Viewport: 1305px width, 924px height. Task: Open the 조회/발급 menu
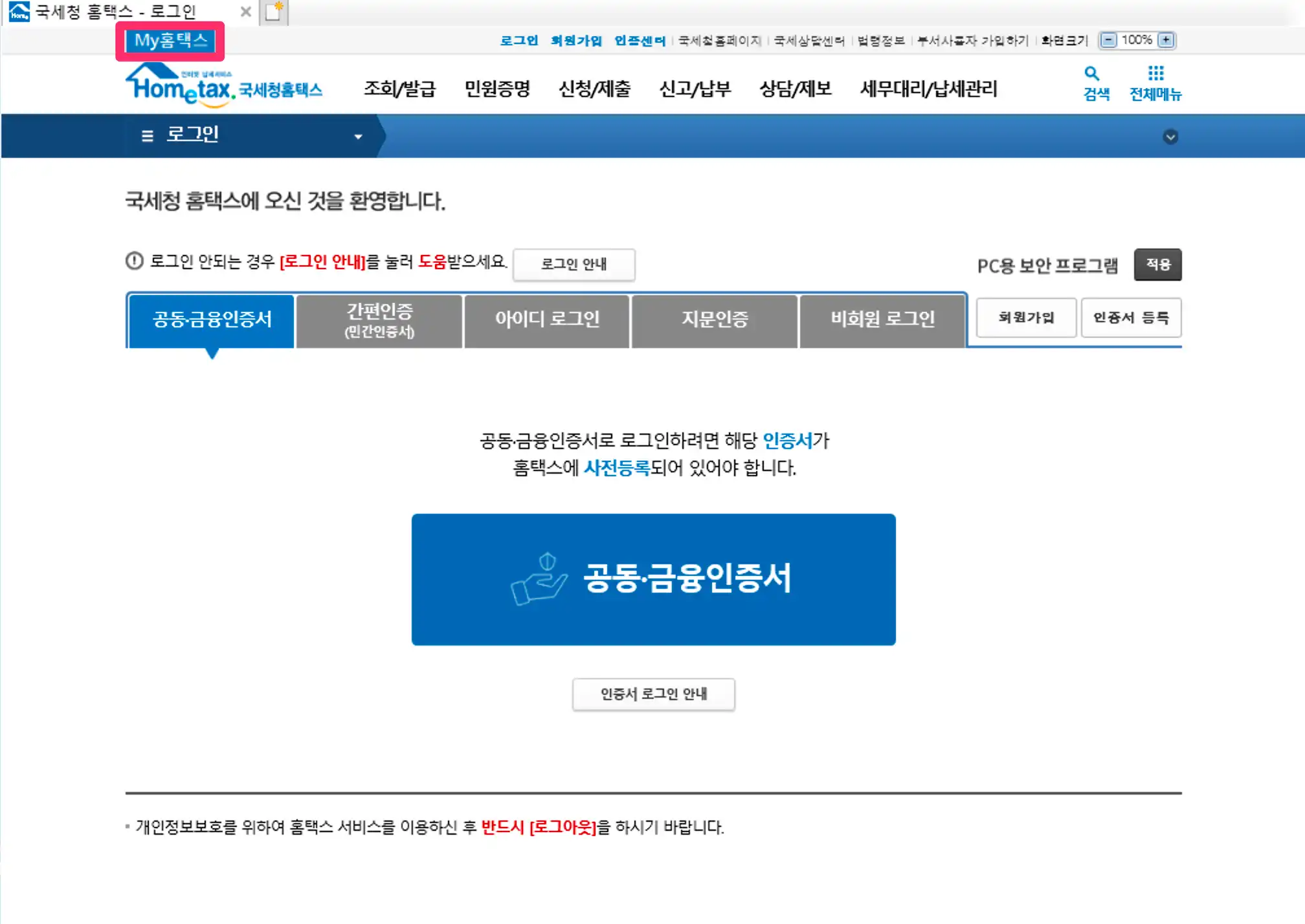tap(399, 89)
